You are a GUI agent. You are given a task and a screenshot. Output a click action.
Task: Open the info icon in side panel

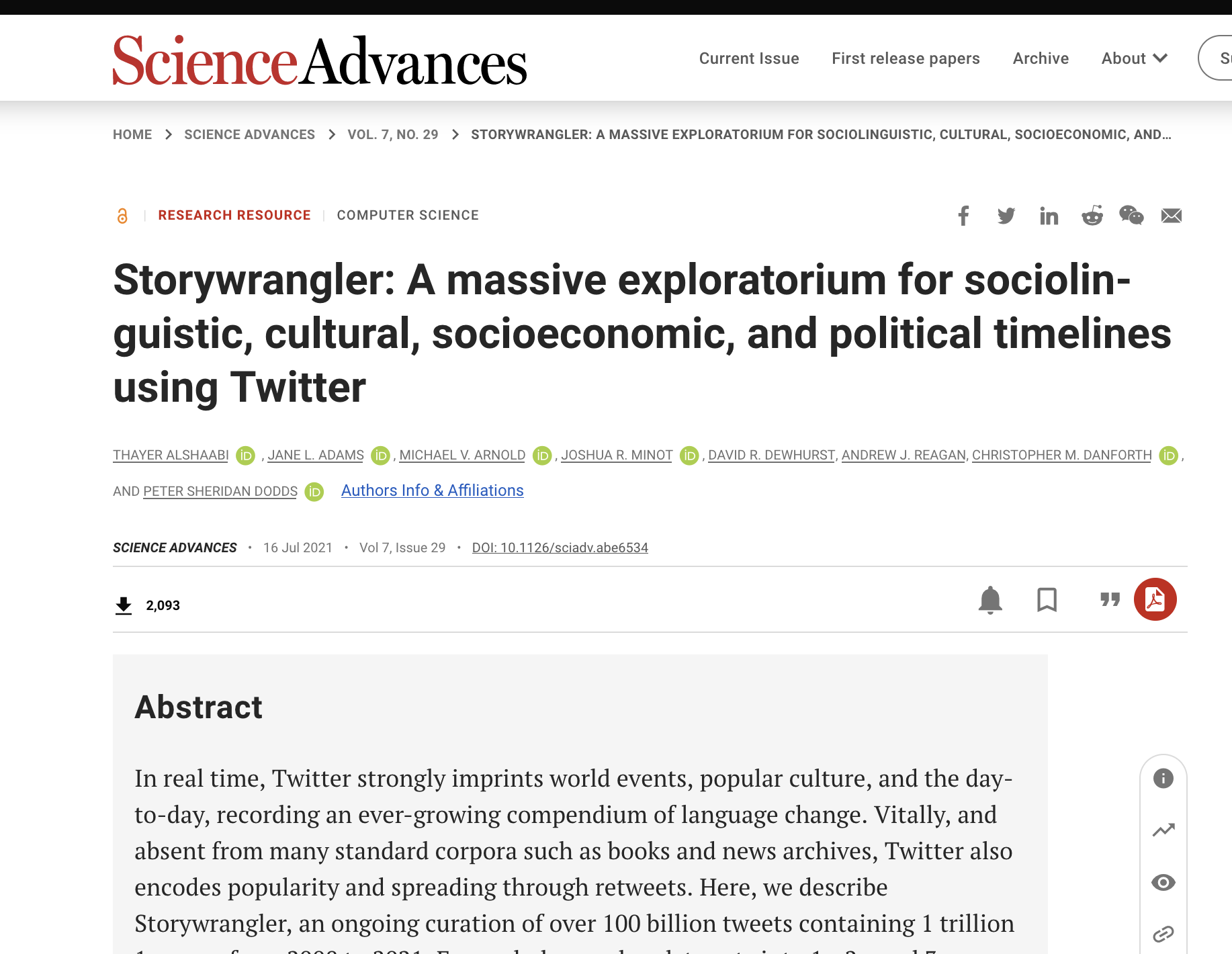click(1163, 779)
